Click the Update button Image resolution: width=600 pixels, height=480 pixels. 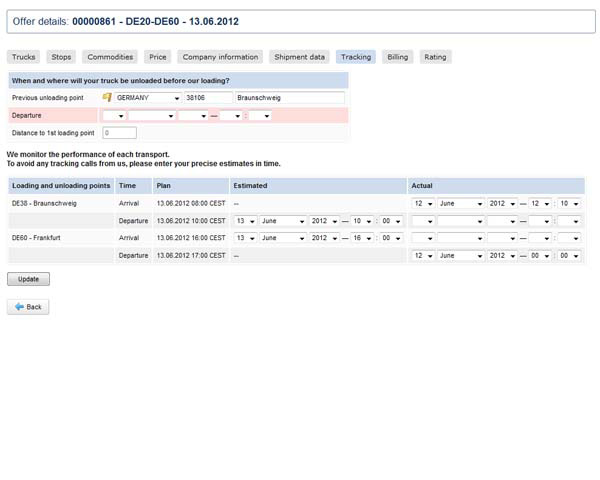click(28, 279)
